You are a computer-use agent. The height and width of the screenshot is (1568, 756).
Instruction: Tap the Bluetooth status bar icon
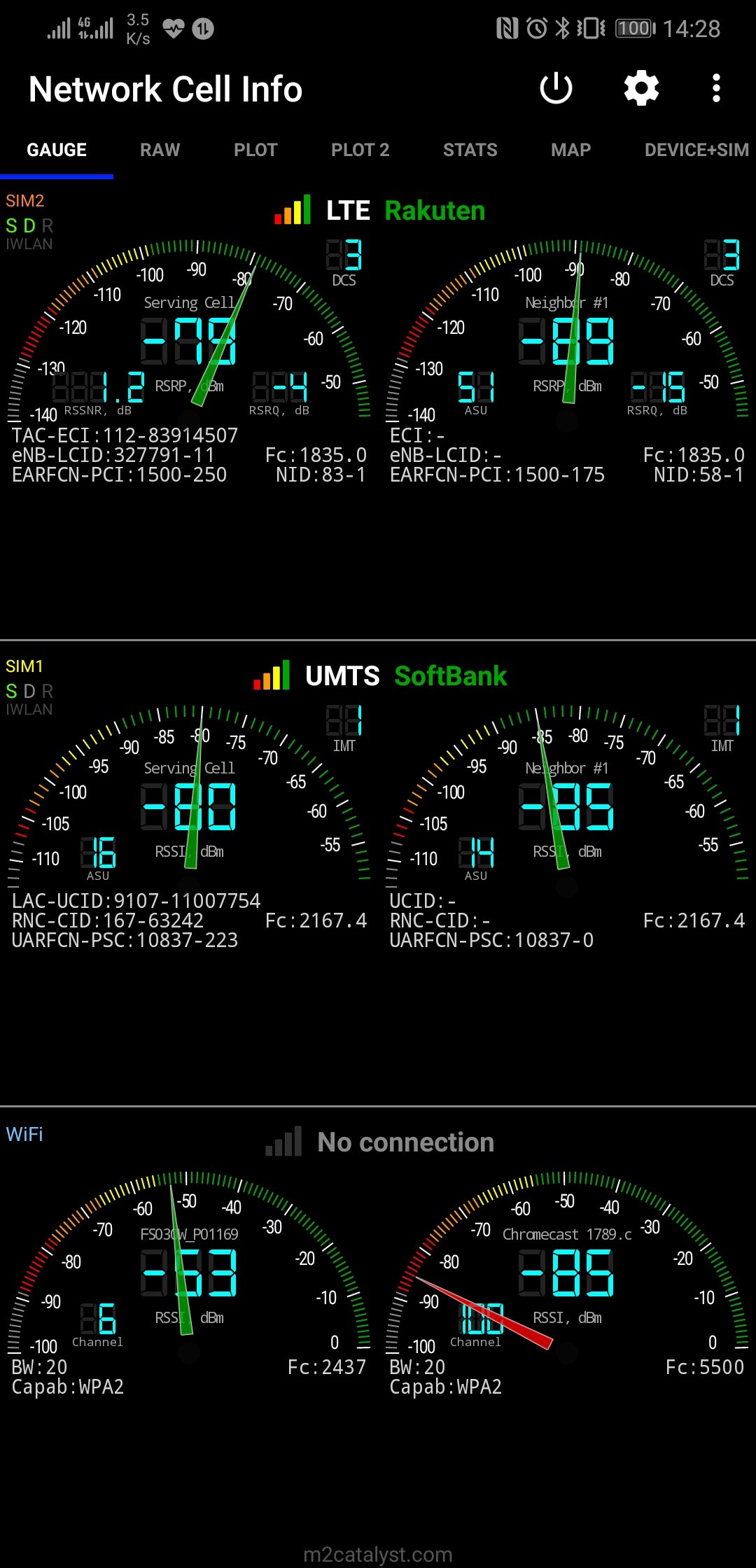pos(563,28)
